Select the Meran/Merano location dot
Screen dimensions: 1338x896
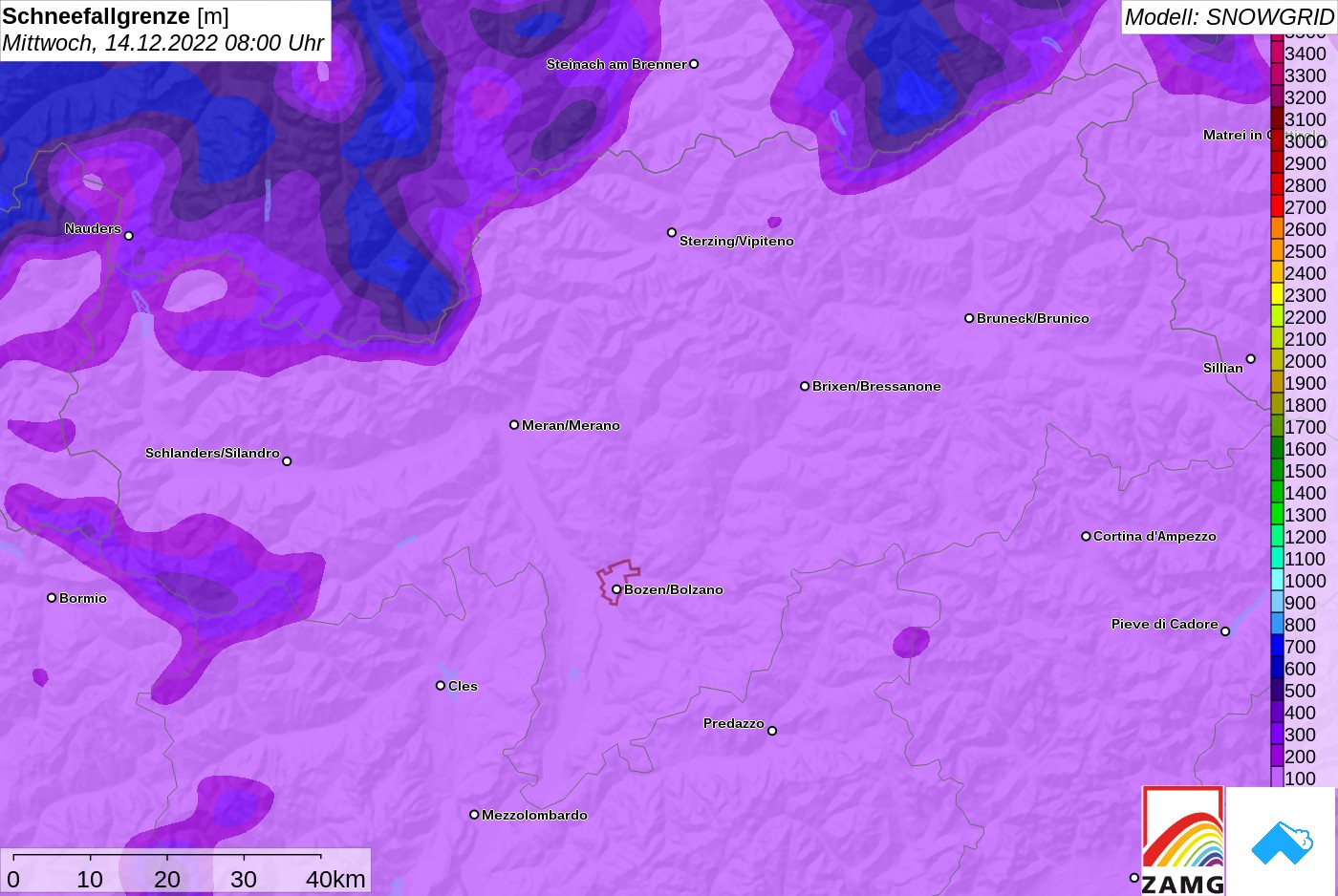coord(514,425)
